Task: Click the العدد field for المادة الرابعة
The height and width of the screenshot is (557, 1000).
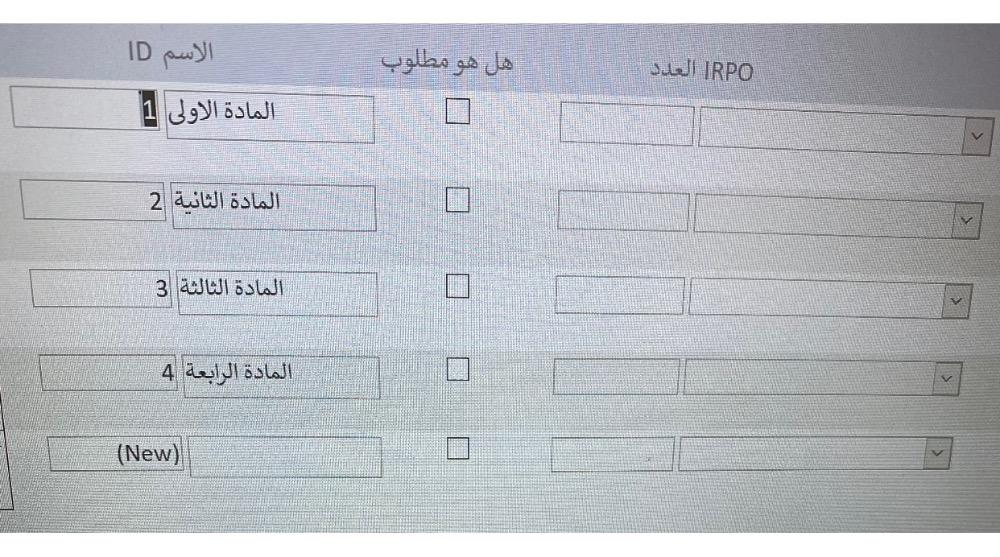Action: click(614, 375)
